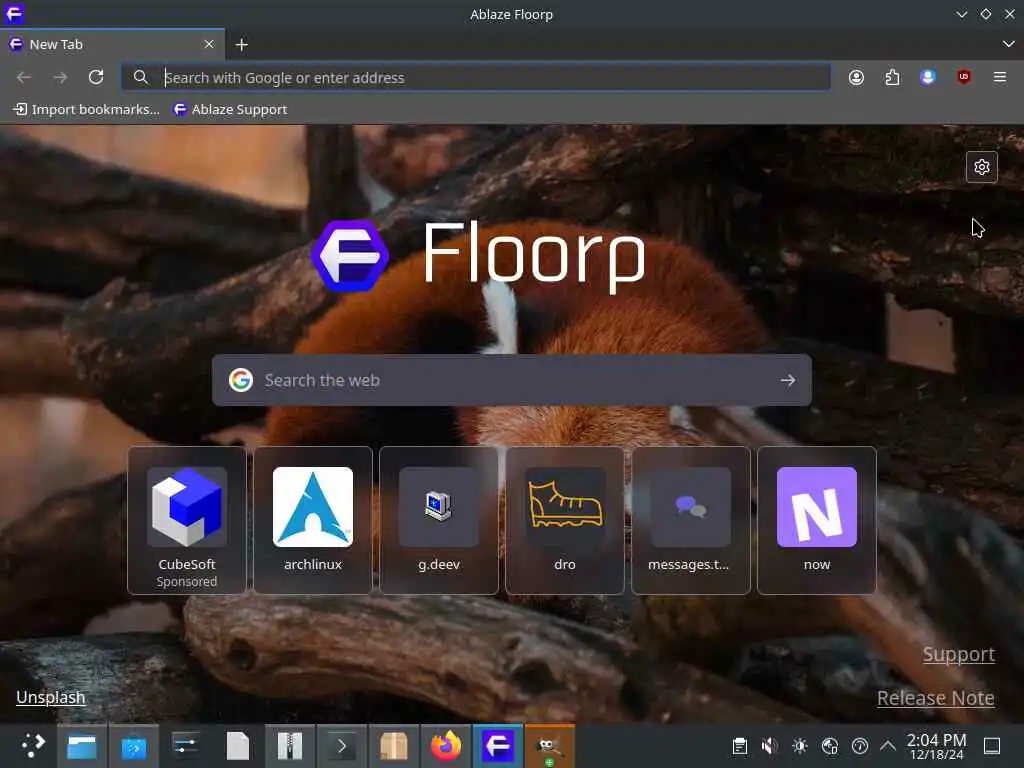Screen dimensions: 1024x768
Task: Close the New Tab tab
Action: (209, 44)
